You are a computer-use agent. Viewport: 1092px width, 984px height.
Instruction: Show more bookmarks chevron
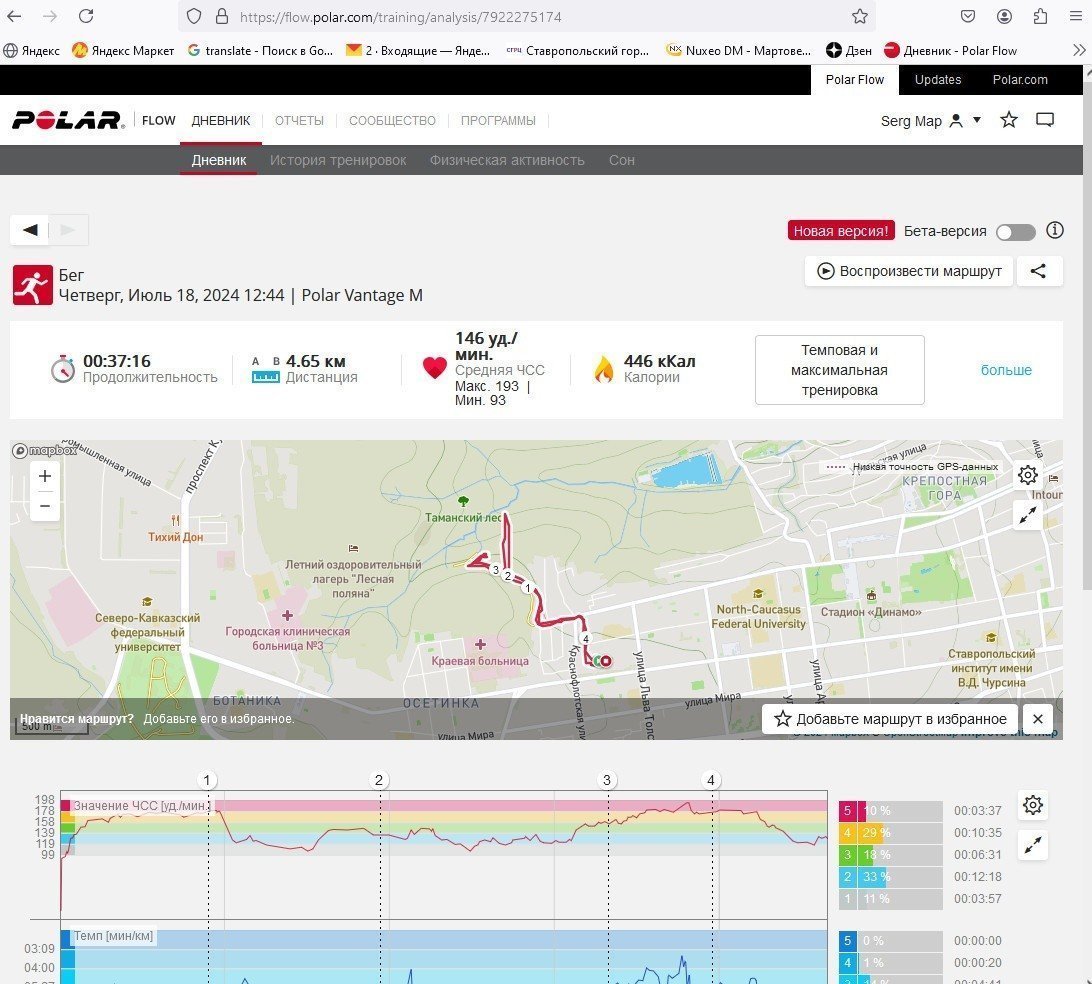click(1079, 50)
